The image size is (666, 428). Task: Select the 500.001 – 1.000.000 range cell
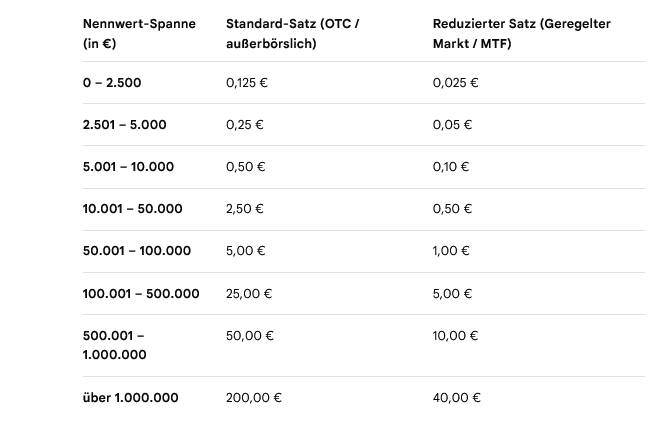click(115, 345)
